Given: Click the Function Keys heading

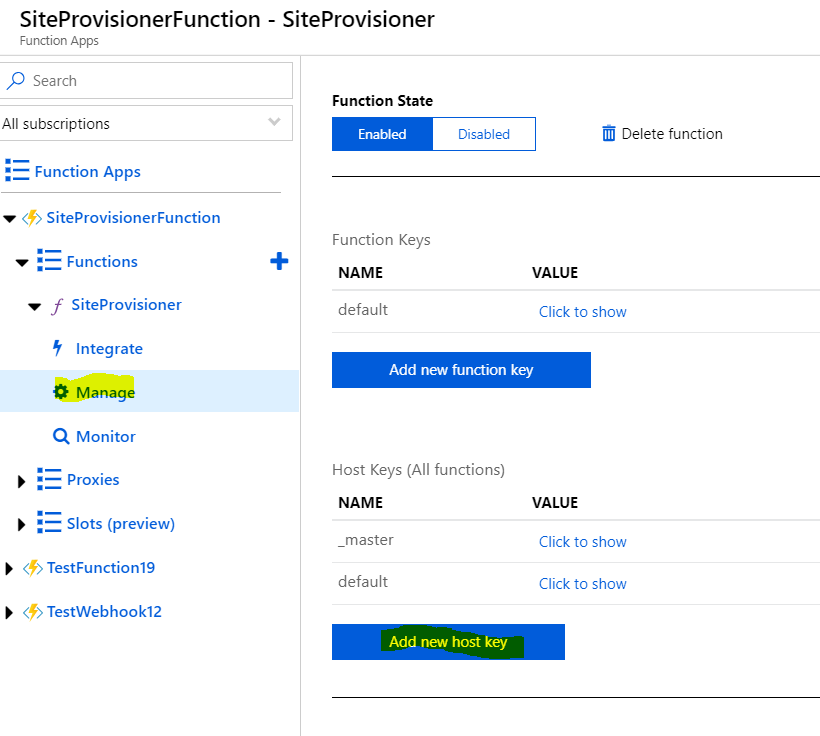Looking at the screenshot, I should (x=381, y=240).
